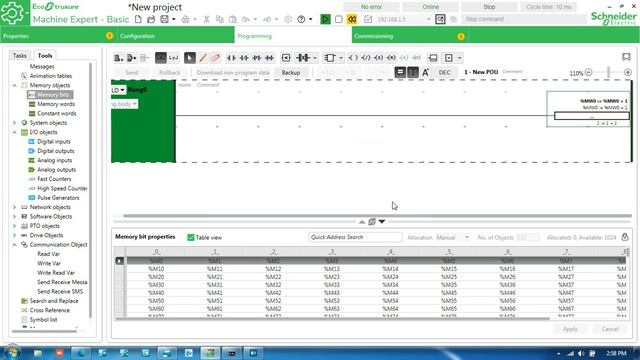Click the Quick Address Search field
The image size is (640, 360).
355,237
